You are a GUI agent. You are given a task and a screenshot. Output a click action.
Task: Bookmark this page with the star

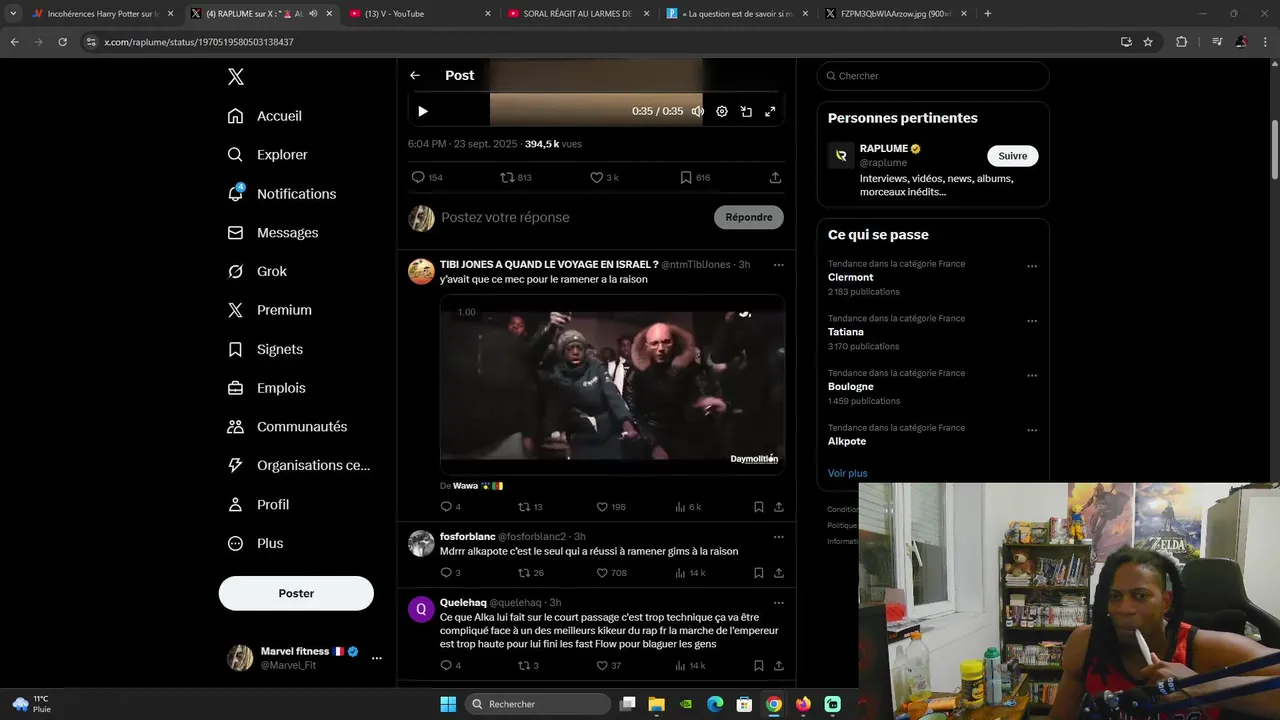pos(1148,42)
